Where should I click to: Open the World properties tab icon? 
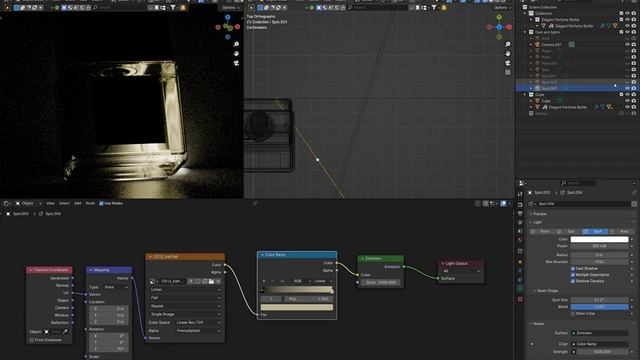[520, 240]
